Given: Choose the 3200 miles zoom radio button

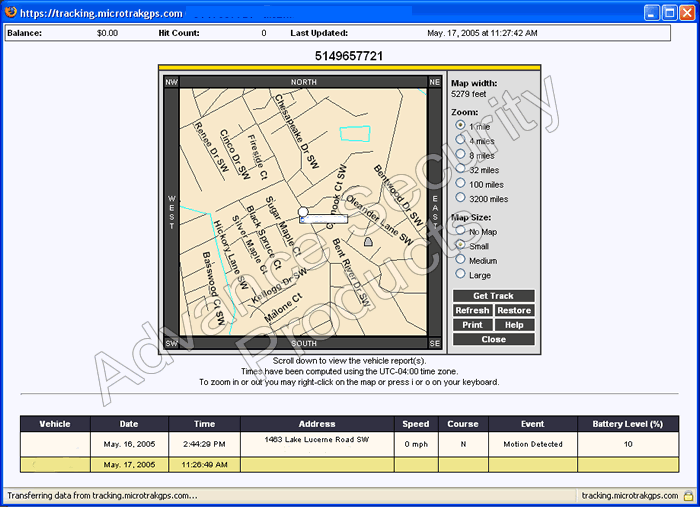Looking at the screenshot, I should pos(460,198).
